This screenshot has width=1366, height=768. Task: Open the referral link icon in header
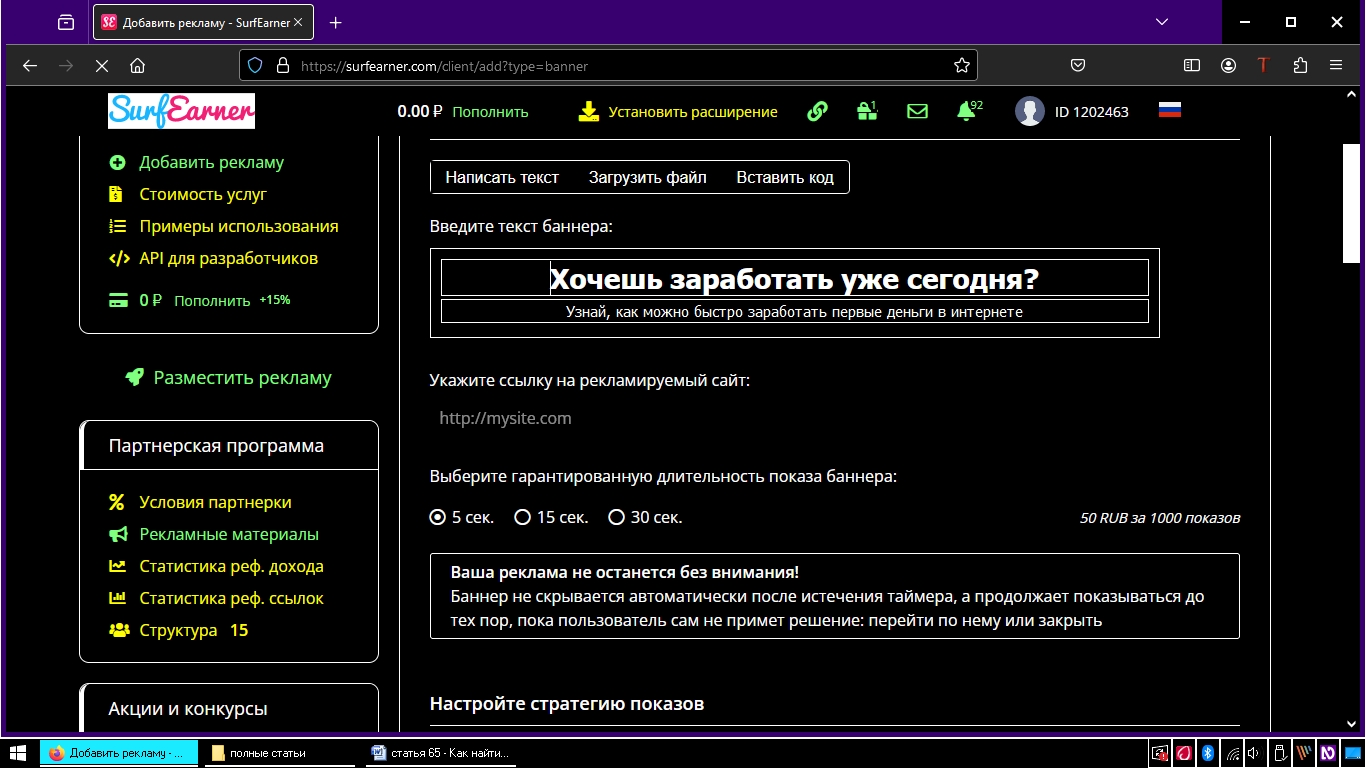point(817,111)
